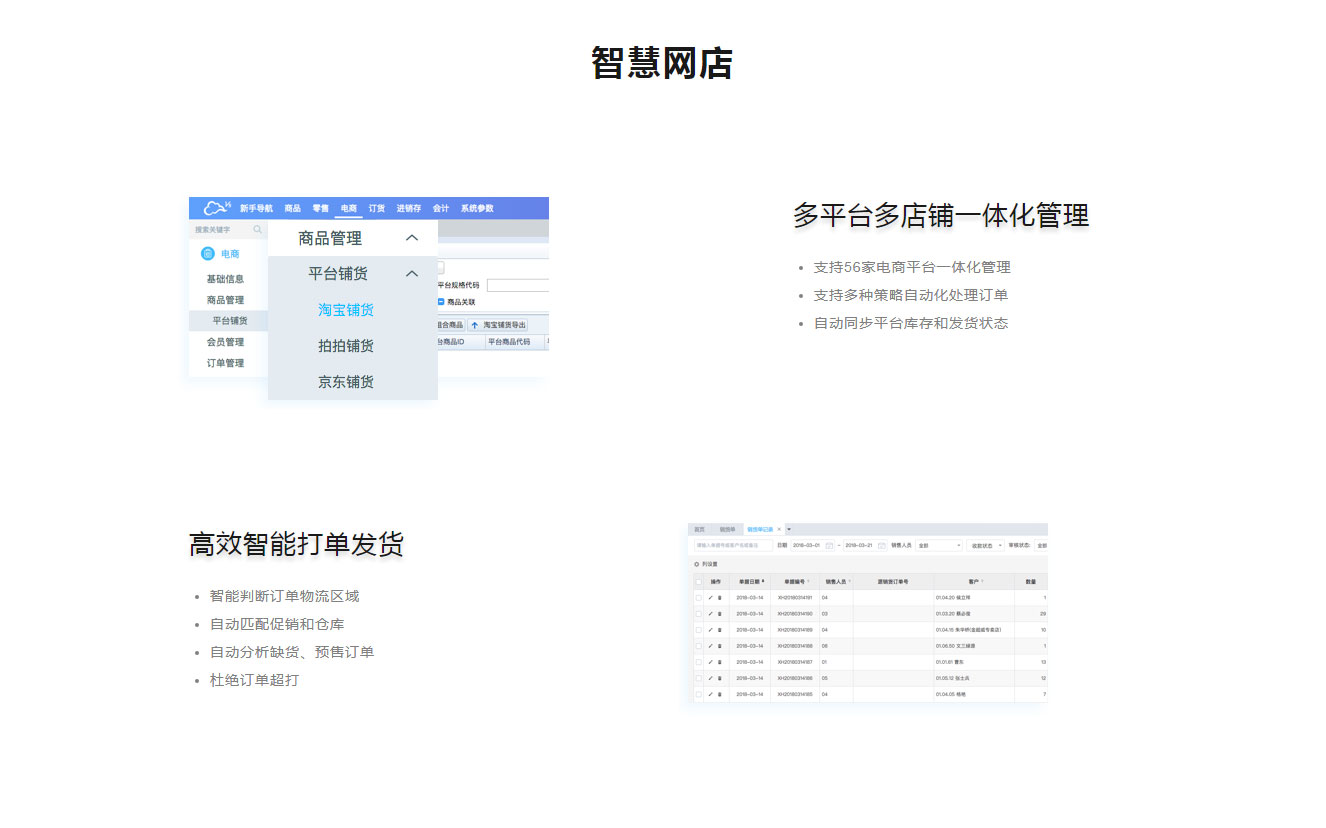Image resolution: width=1326 pixels, height=828 pixels.
Task: Collapse the 平台铺货 submenu chevron
Action: pos(411,274)
